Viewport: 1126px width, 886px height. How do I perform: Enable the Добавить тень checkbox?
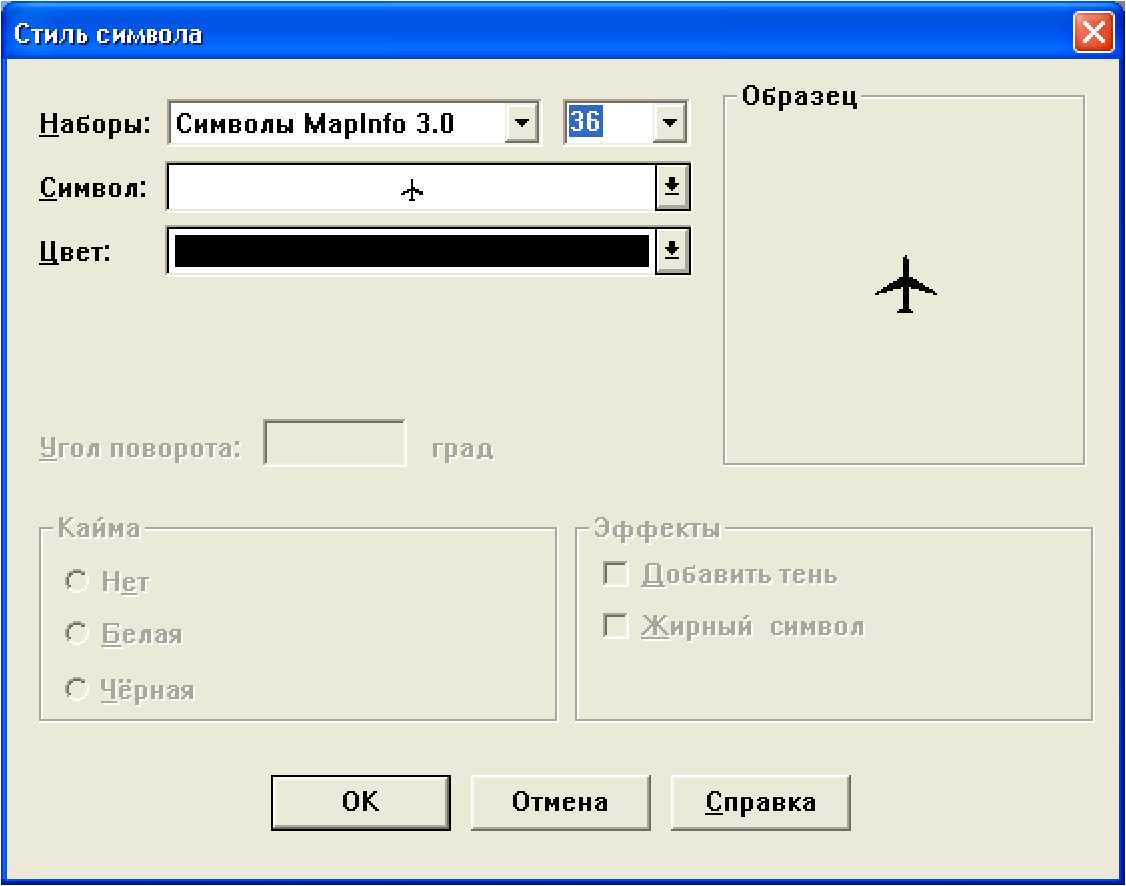click(614, 575)
